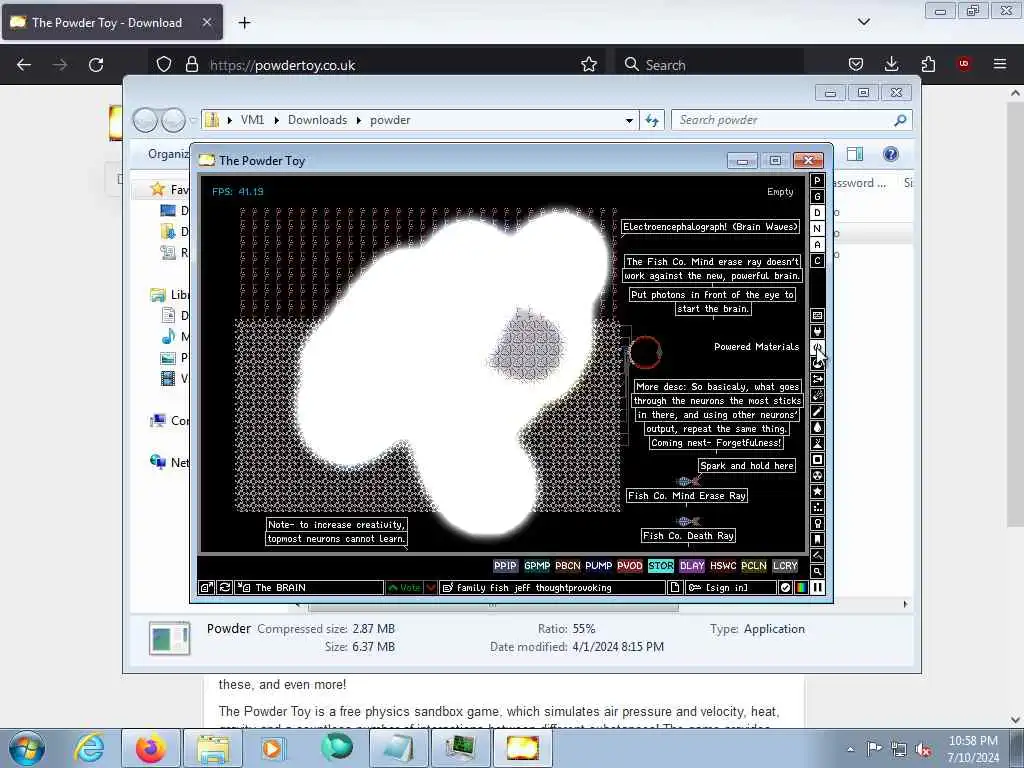Open the Explosives element menu icon

817,396
